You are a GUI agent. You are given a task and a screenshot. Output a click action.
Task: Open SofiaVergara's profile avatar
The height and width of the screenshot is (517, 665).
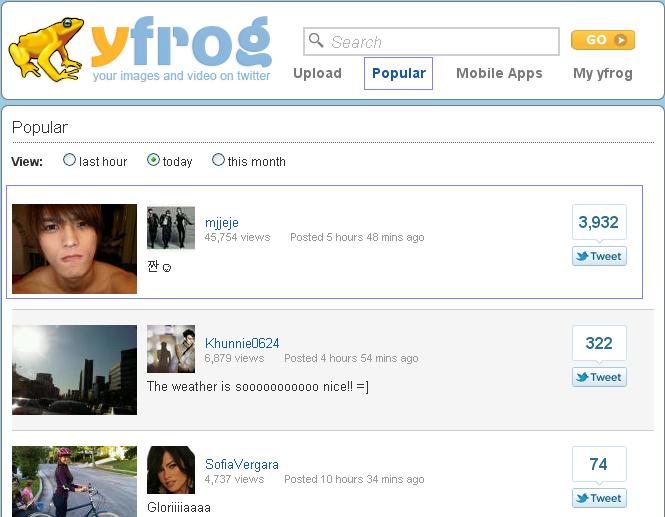click(x=171, y=470)
